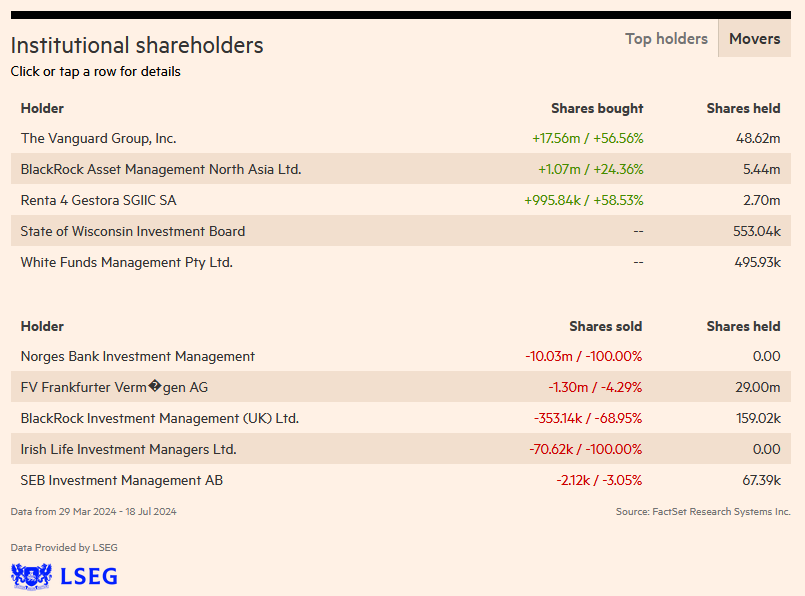Click the FactSet Research Systems source text
805x596 pixels.
[703, 511]
